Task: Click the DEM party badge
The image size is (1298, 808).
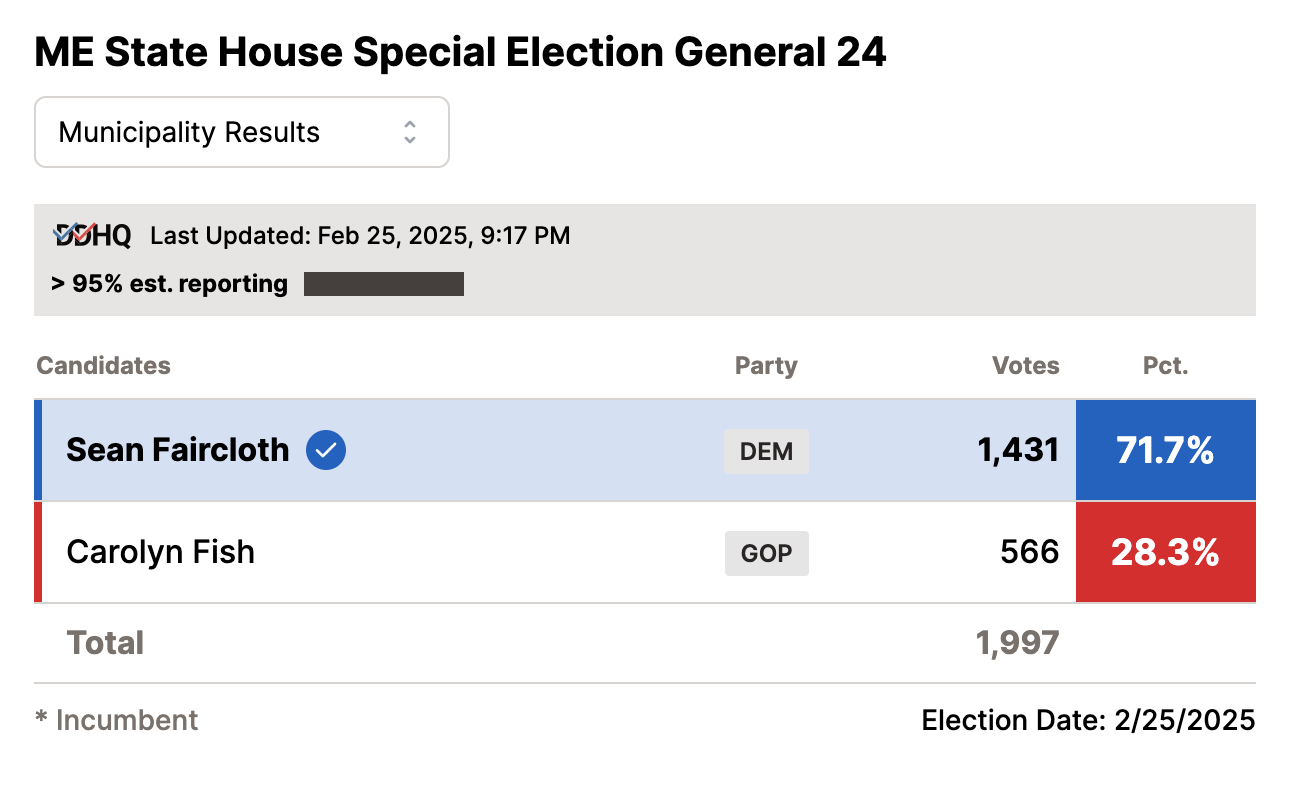Action: pos(767,451)
